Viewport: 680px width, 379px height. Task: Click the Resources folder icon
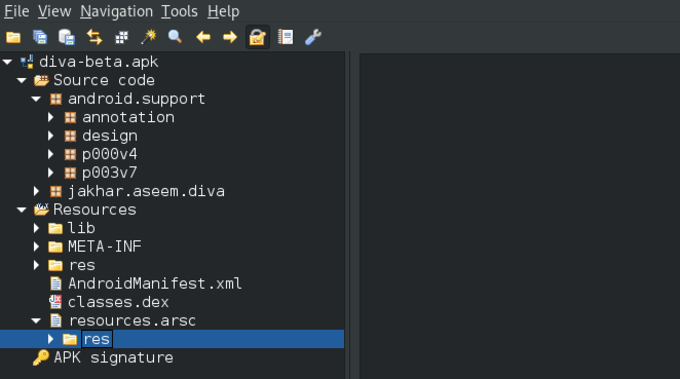coord(41,210)
